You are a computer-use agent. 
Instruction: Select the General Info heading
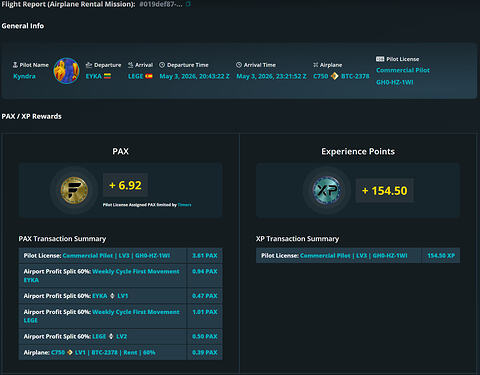click(23, 26)
